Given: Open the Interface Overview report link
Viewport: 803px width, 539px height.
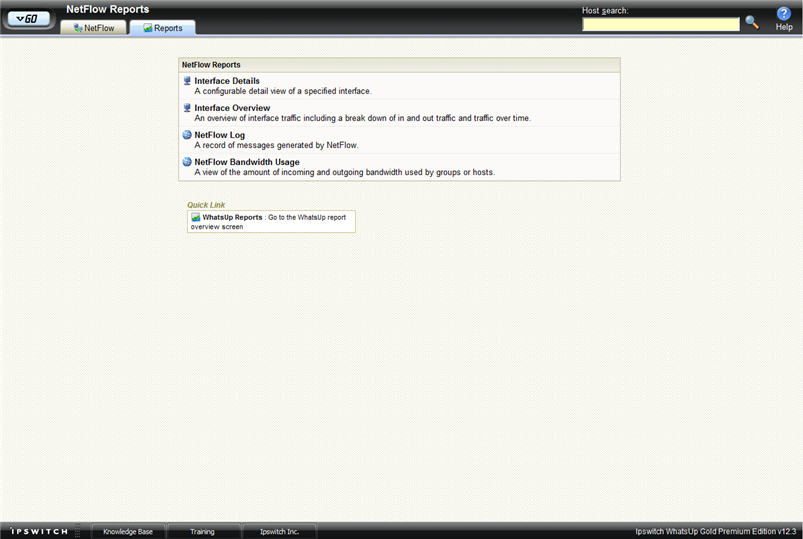Looking at the screenshot, I should [232, 108].
